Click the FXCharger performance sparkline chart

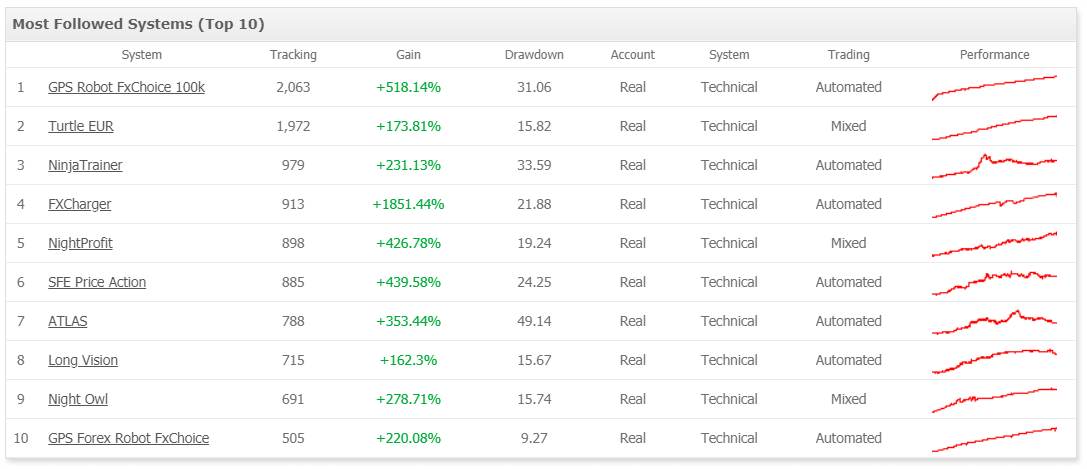[x=994, y=204]
